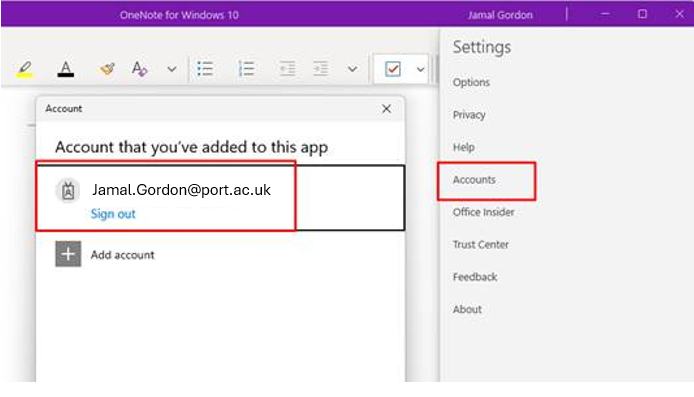Minimize the OneNote window
The height and width of the screenshot is (397, 694).
[605, 14]
